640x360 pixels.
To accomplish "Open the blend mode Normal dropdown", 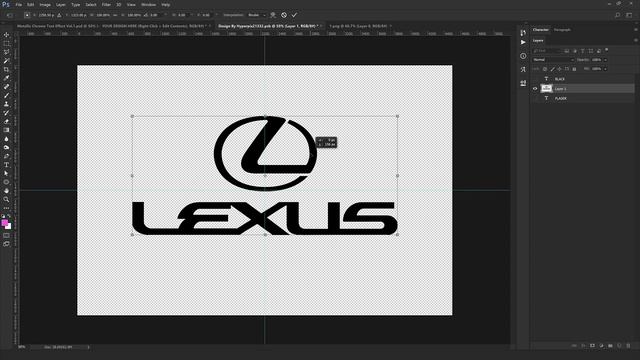I will (x=553, y=60).
